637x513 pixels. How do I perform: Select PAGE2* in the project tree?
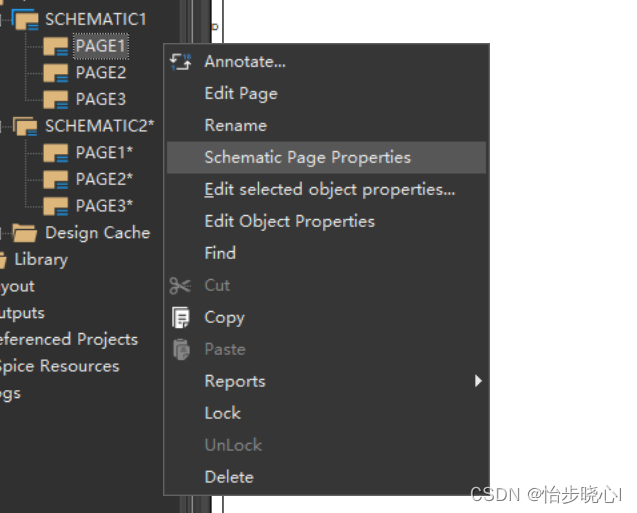point(103,179)
